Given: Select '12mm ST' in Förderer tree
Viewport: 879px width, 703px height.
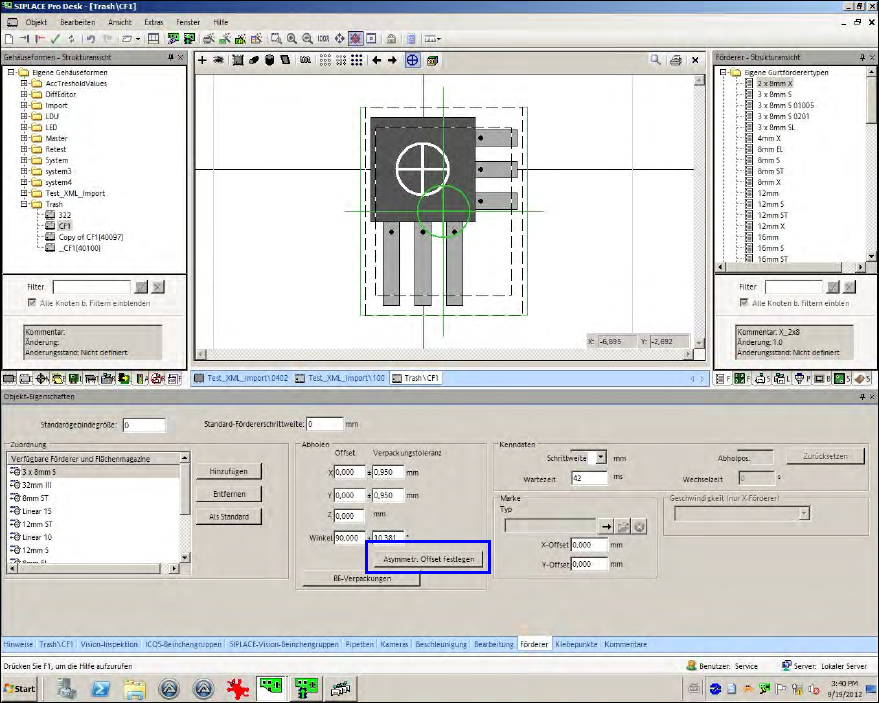Looking at the screenshot, I should 772,215.
